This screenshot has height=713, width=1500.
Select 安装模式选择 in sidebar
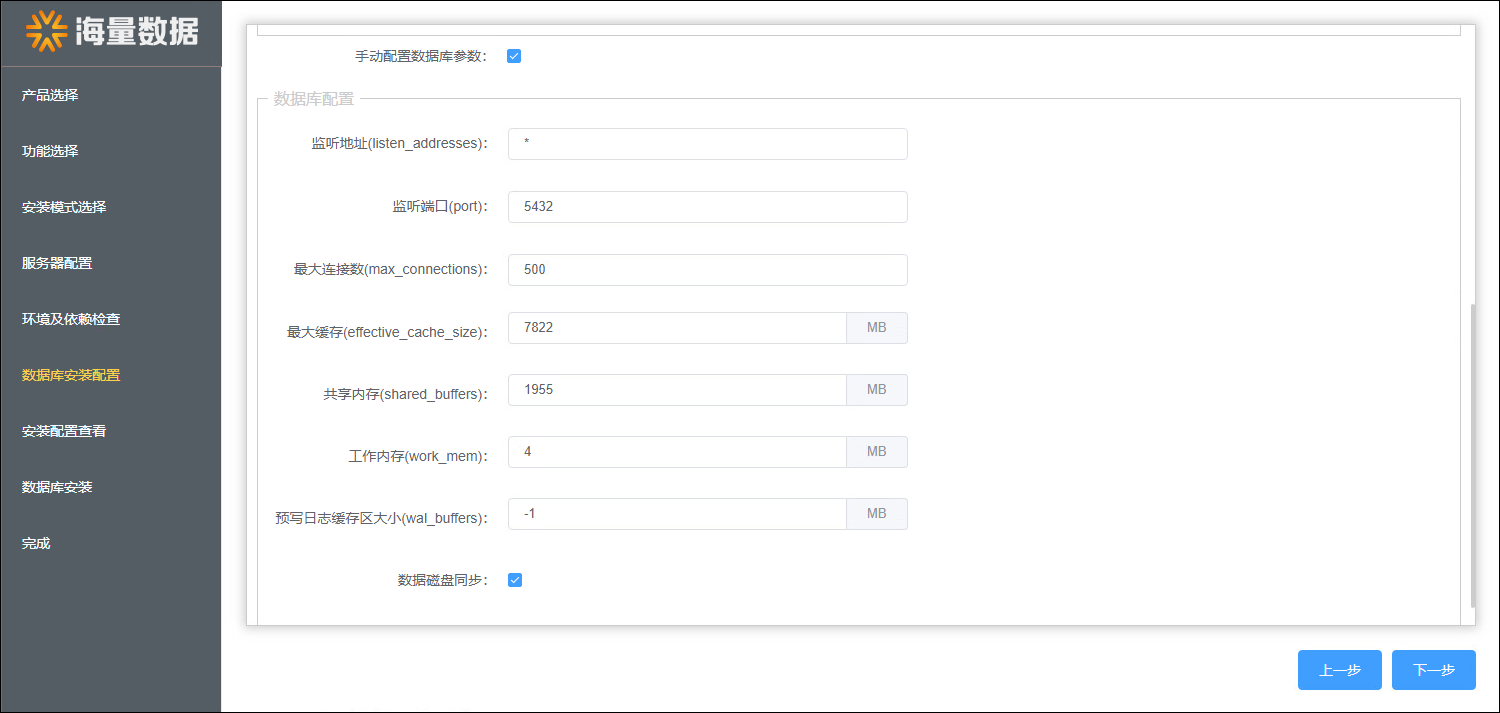64,207
